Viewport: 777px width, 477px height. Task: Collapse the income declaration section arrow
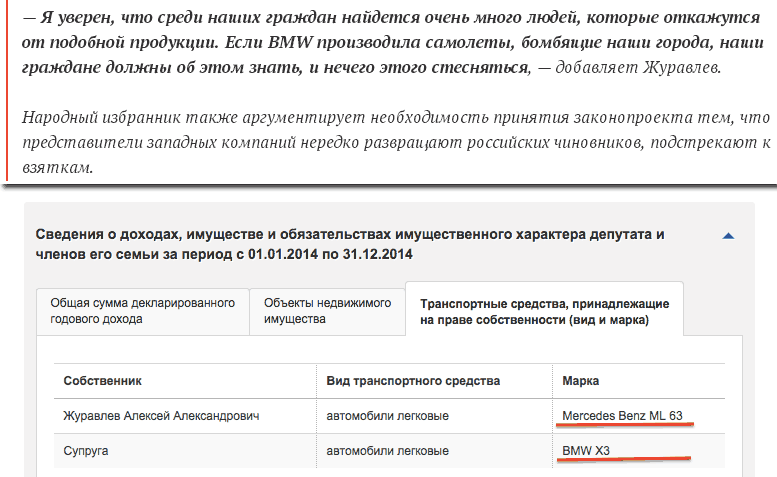[x=728, y=236]
